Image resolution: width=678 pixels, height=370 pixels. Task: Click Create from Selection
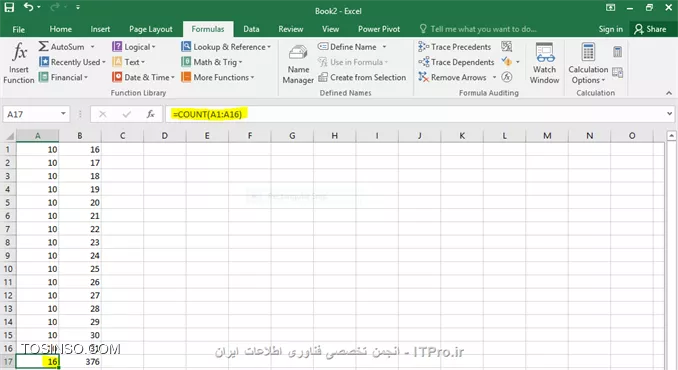[362, 77]
